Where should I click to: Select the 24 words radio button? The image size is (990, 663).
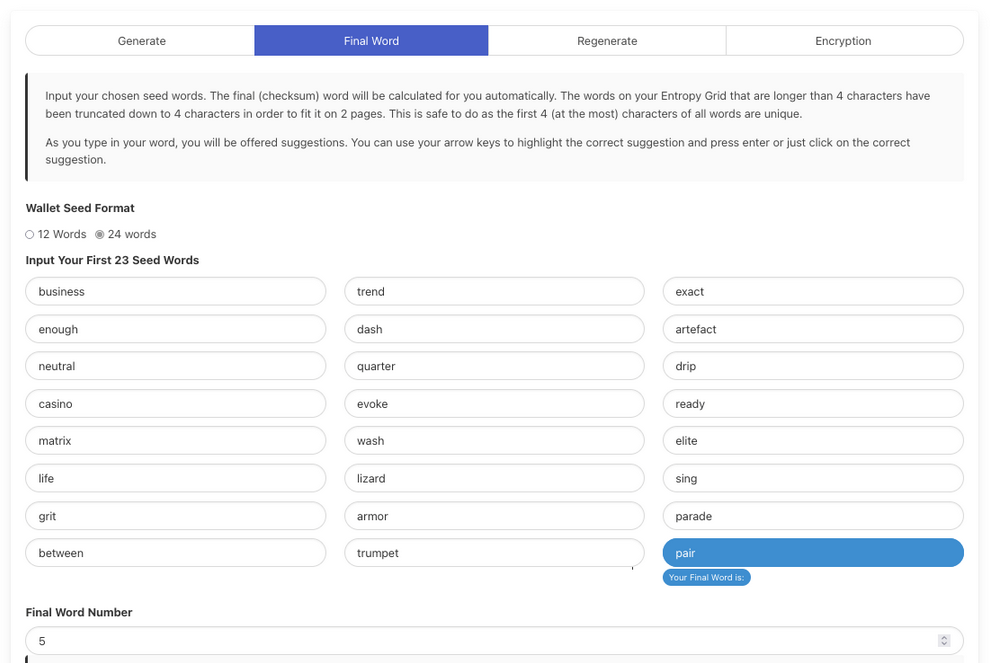tap(98, 234)
